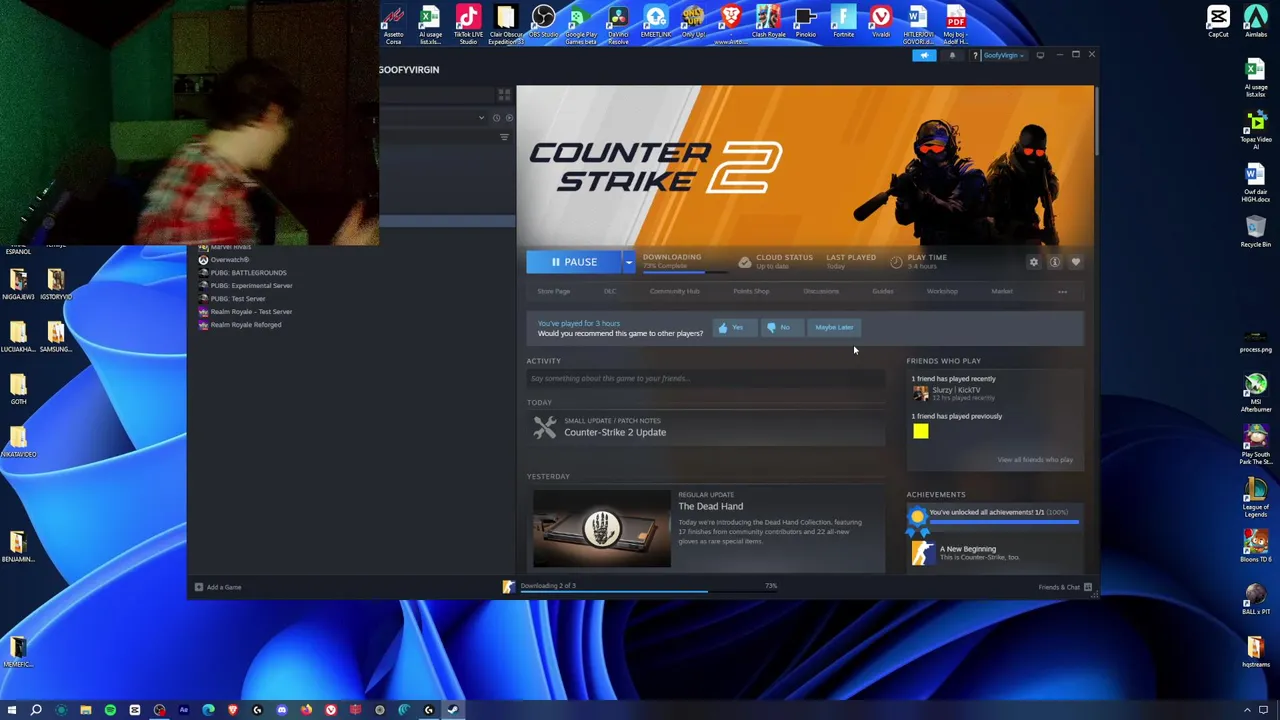Screen dimensions: 1280x720
Task: Open the Points Shop tab
Action: (x=751, y=291)
